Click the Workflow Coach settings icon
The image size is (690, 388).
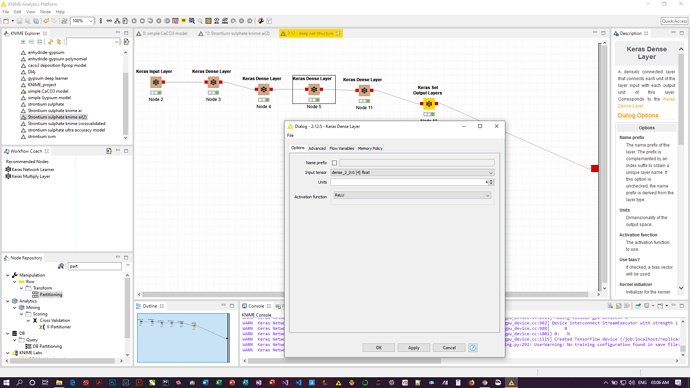109,151
